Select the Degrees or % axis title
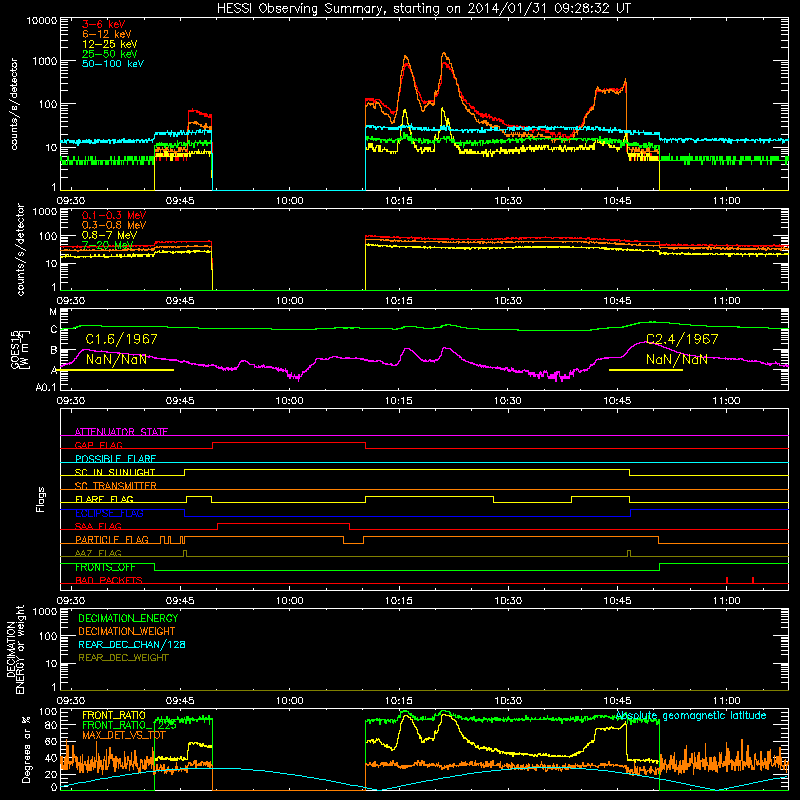Screen dimensions: 800x800 [x=26, y=749]
